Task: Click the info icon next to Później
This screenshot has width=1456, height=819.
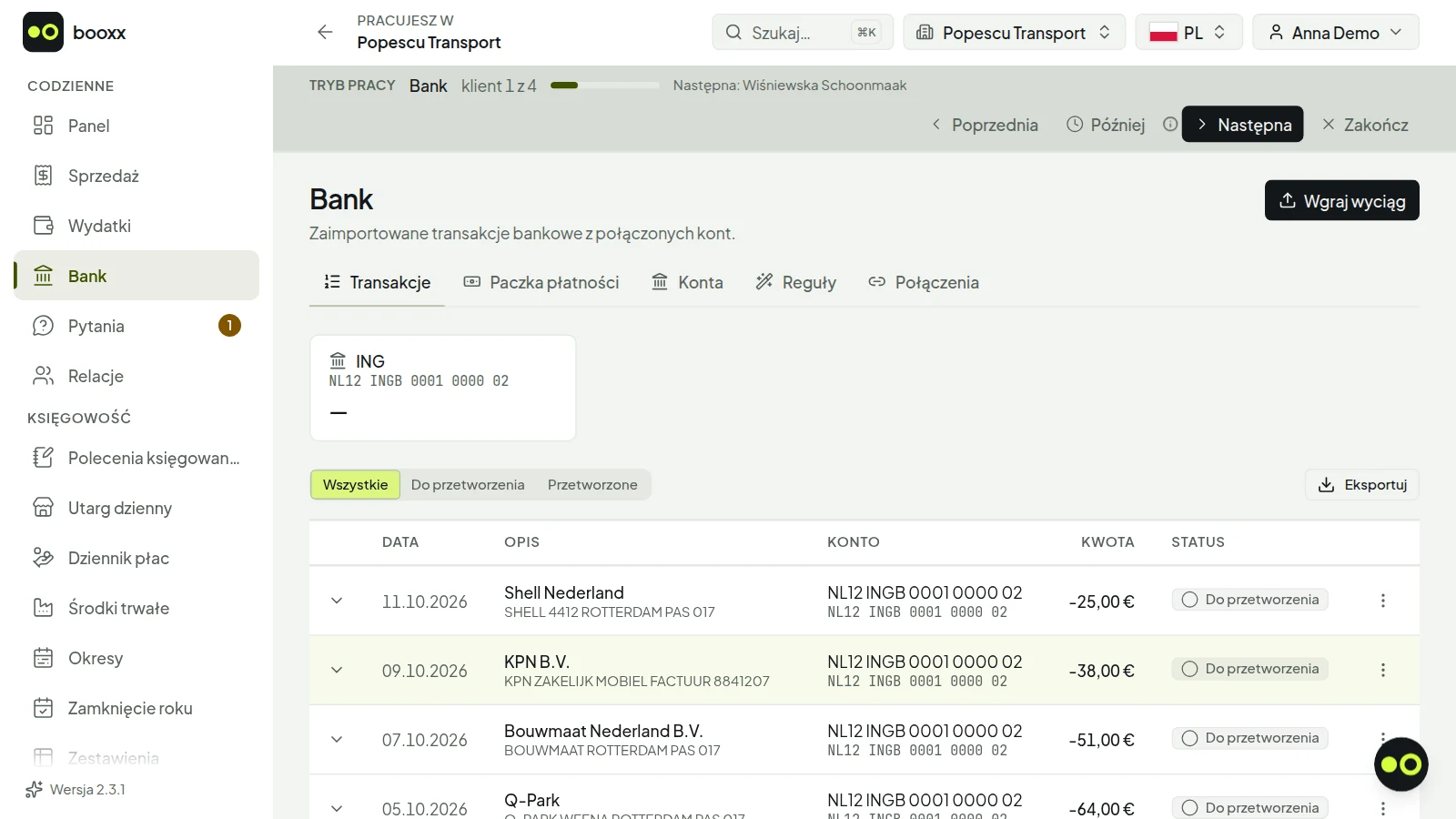Action: tap(1170, 125)
